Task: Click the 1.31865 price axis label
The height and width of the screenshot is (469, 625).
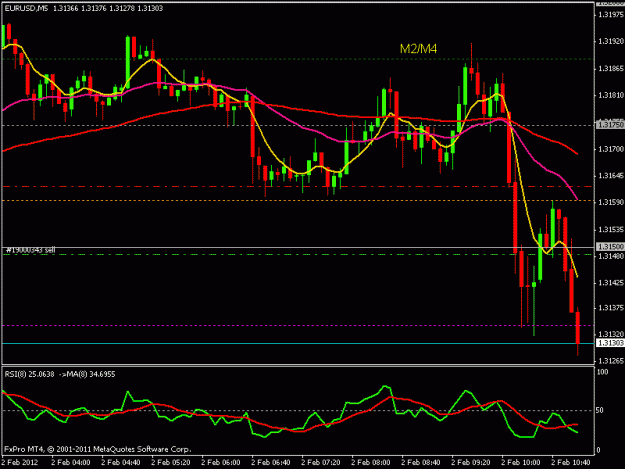Action: (x=611, y=69)
